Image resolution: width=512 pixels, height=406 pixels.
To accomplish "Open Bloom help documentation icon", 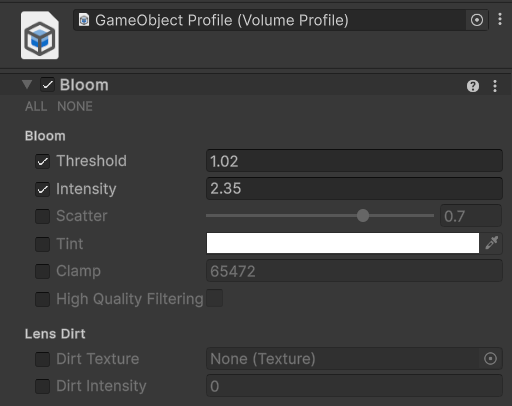I will click(473, 86).
